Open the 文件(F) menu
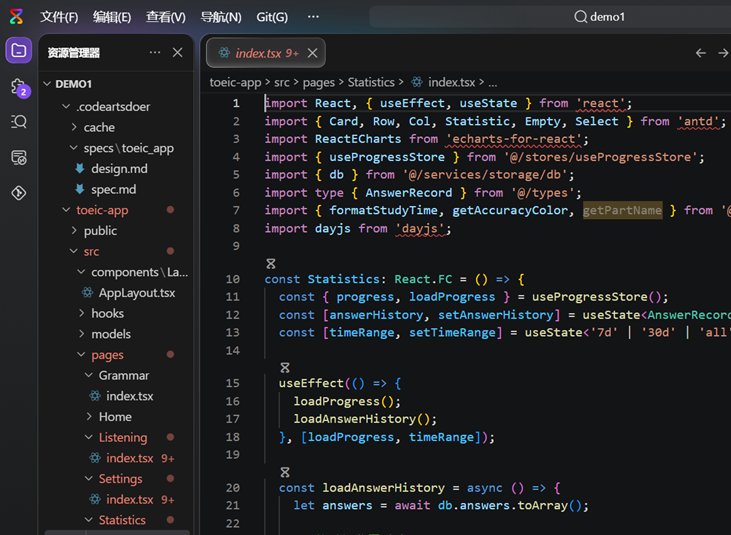 tap(59, 17)
